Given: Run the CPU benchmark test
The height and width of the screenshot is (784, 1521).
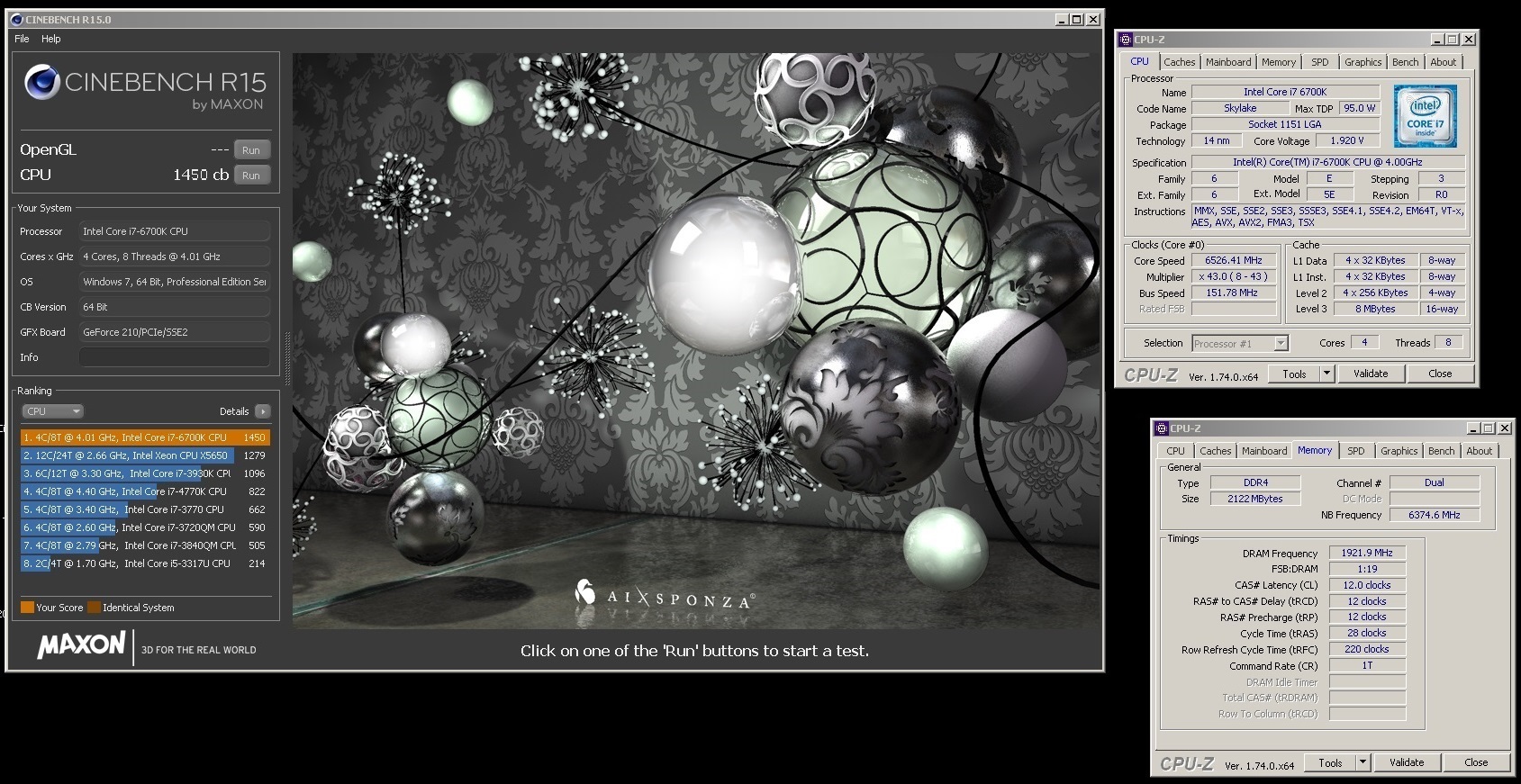Looking at the screenshot, I should tap(251, 176).
